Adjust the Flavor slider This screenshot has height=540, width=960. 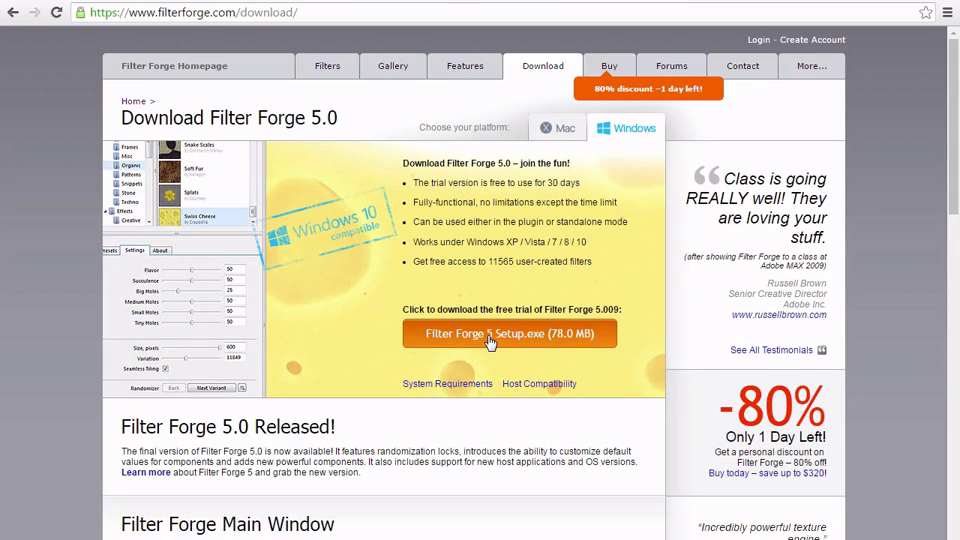(x=191, y=270)
